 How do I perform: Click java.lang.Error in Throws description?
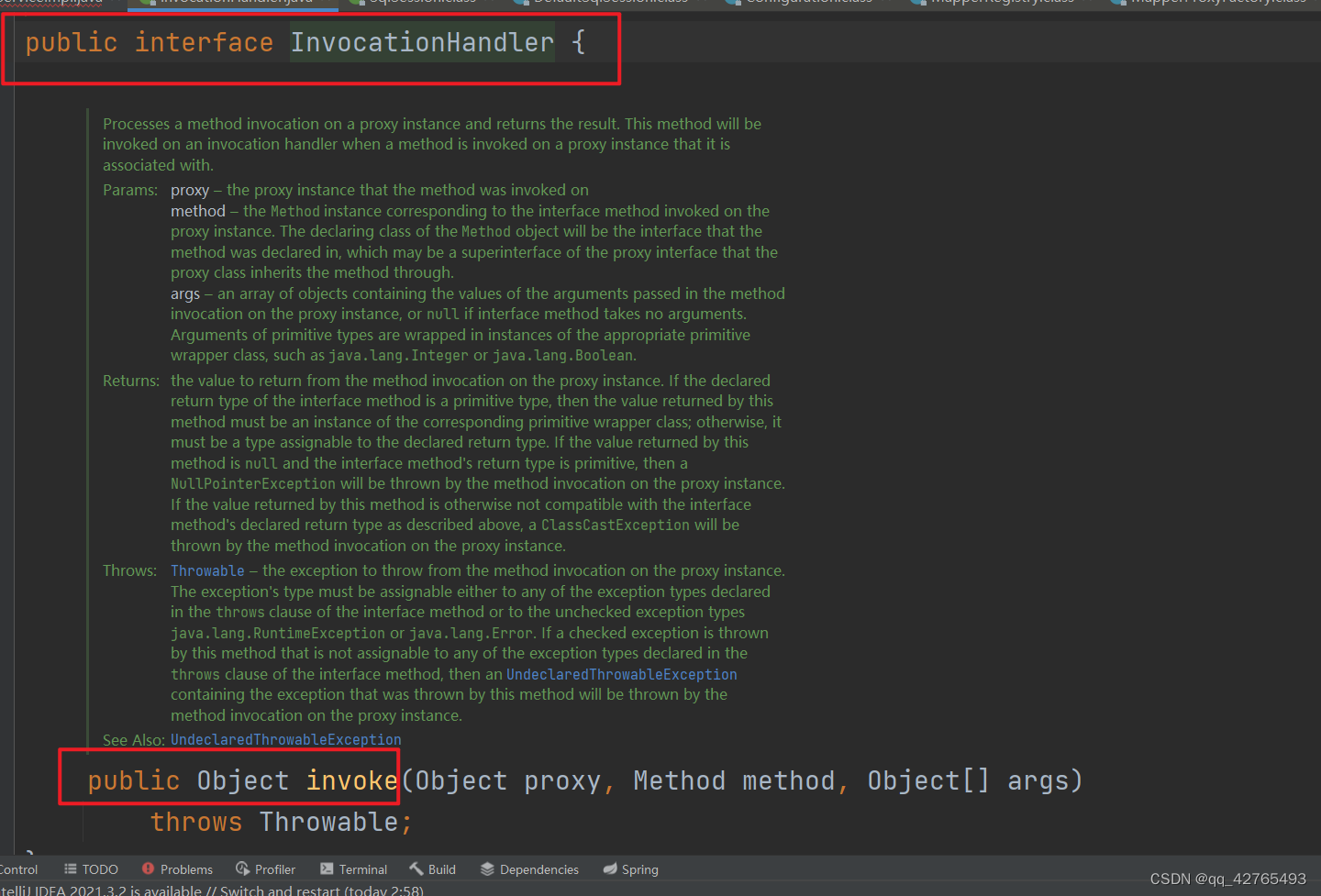(471, 633)
